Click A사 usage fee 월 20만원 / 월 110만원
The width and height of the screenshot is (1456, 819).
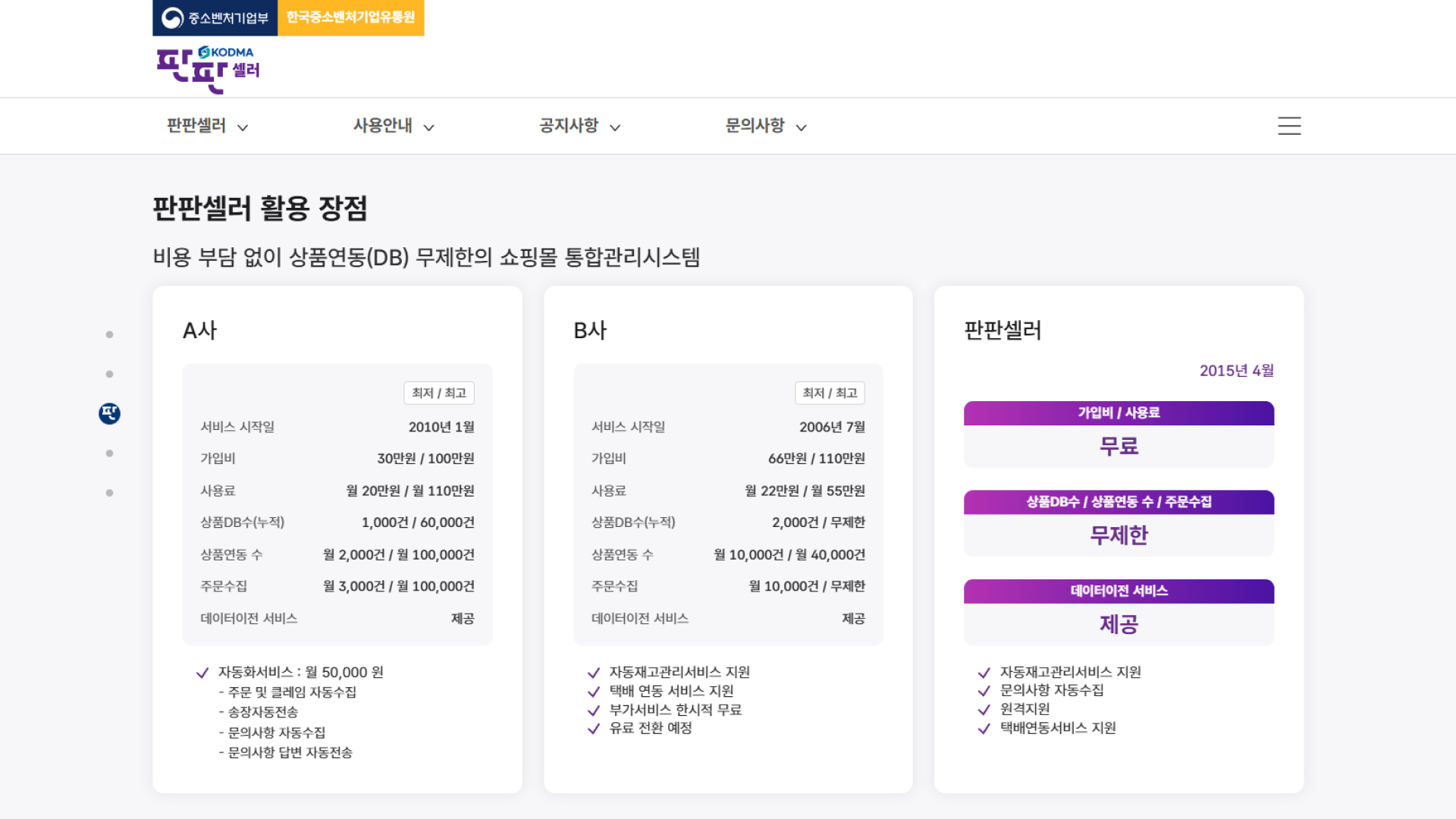coord(410,491)
